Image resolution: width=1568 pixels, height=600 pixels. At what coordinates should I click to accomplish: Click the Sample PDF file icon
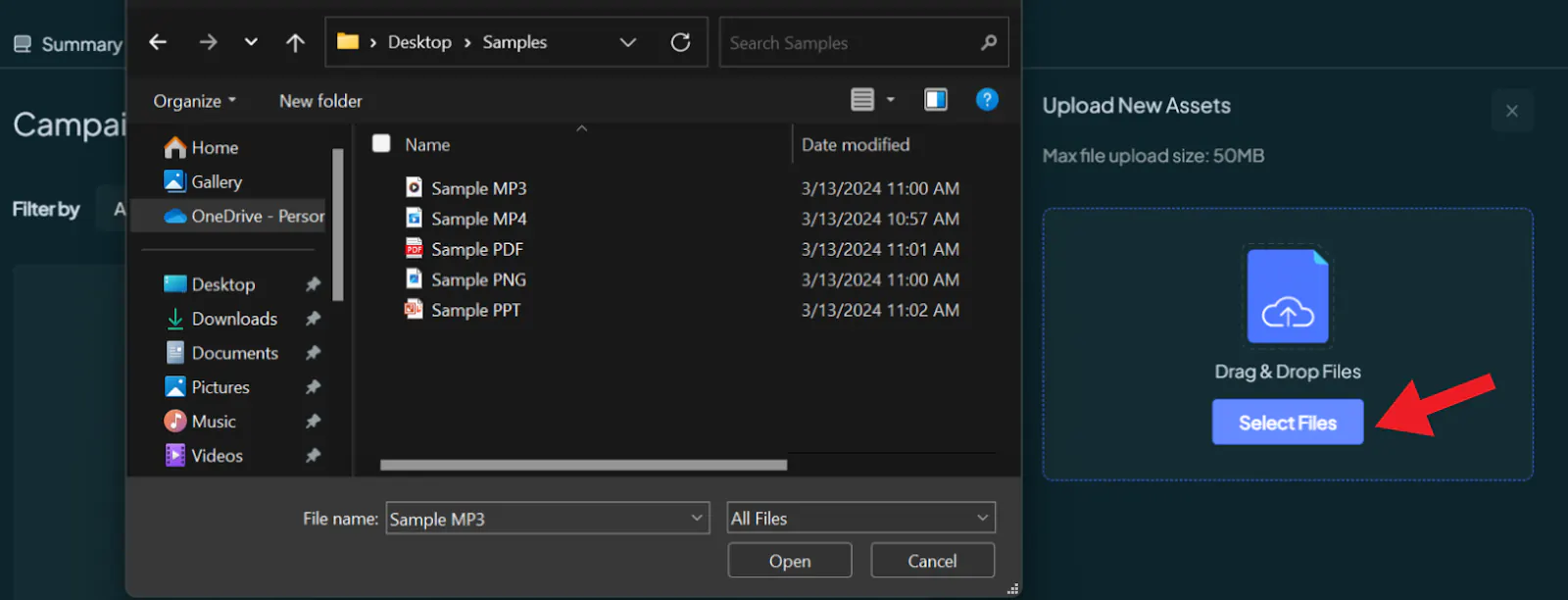(415, 248)
